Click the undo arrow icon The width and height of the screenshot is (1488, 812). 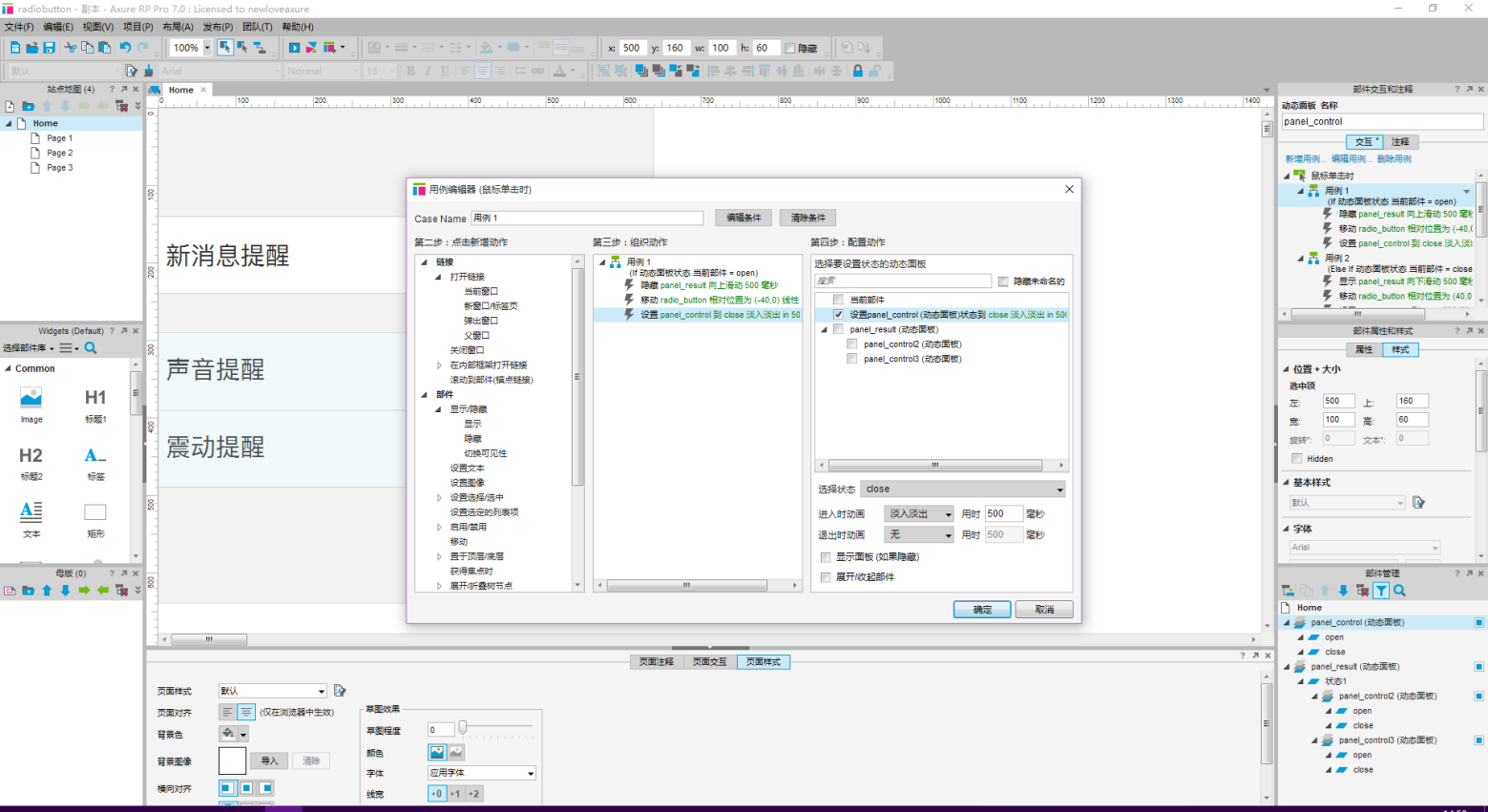[x=125, y=48]
